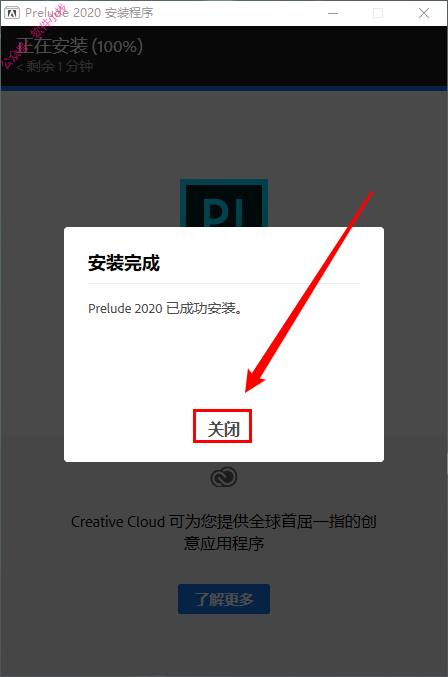Image resolution: width=448 pixels, height=677 pixels.
Task: Click the 意应用程序 second promo text line
Action: pos(224,543)
